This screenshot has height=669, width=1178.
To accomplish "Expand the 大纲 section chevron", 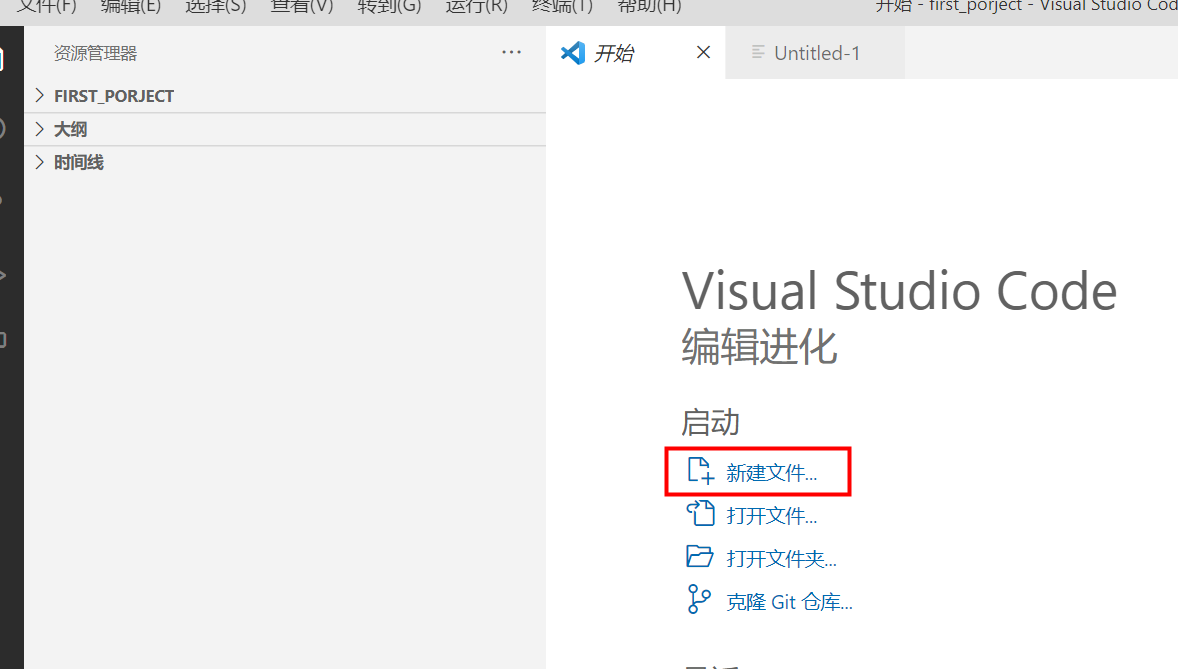I will point(40,129).
